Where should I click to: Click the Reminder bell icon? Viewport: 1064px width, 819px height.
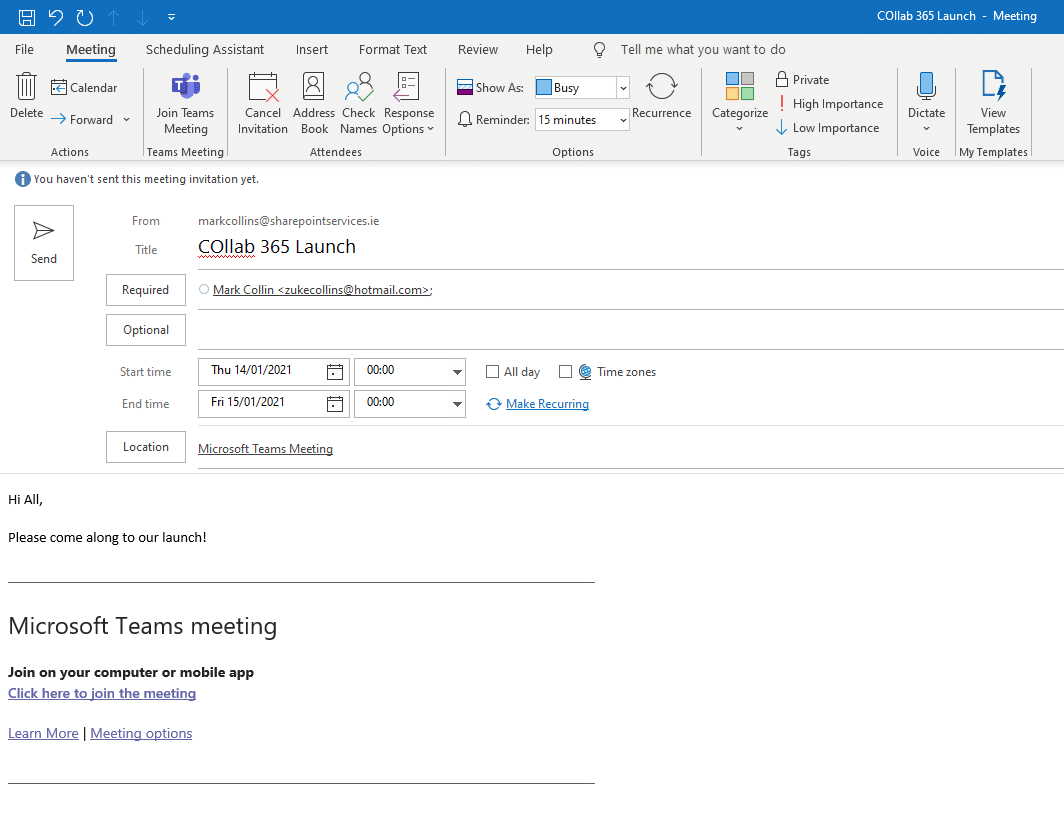point(465,119)
